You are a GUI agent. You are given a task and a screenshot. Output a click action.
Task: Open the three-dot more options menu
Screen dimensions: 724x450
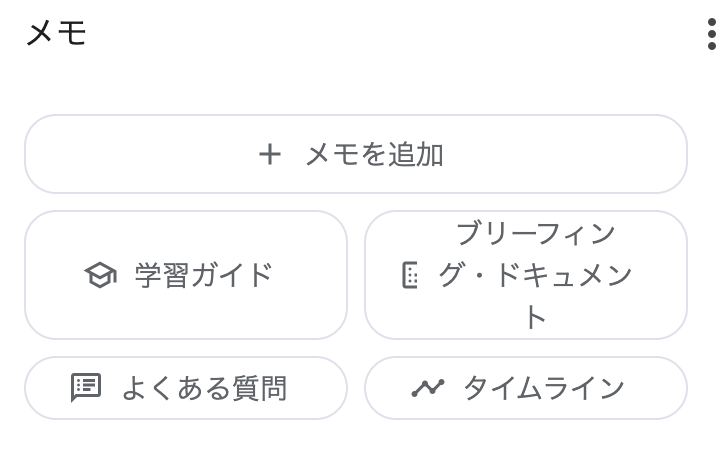[x=712, y=34]
